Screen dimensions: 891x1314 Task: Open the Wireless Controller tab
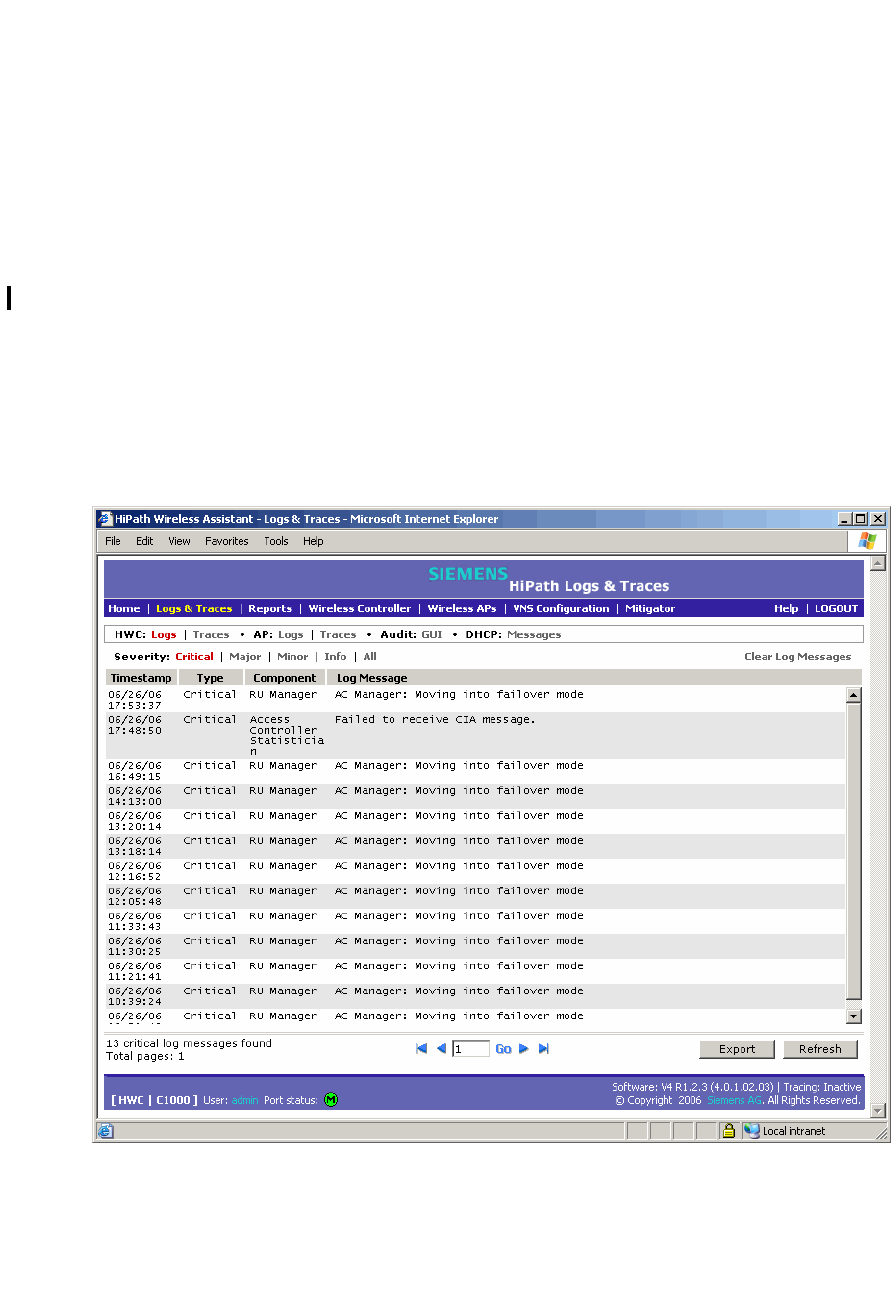tap(359, 608)
